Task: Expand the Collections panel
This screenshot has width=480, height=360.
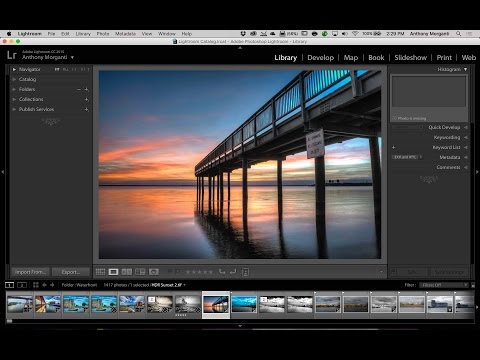Action: pyautogui.click(x=14, y=99)
